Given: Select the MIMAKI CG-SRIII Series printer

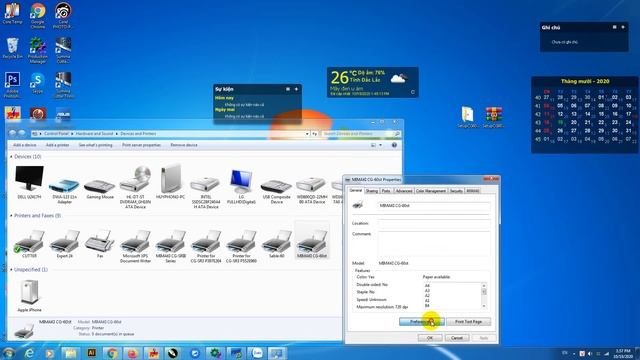Looking at the screenshot, I should pyautogui.click(x=171, y=246).
